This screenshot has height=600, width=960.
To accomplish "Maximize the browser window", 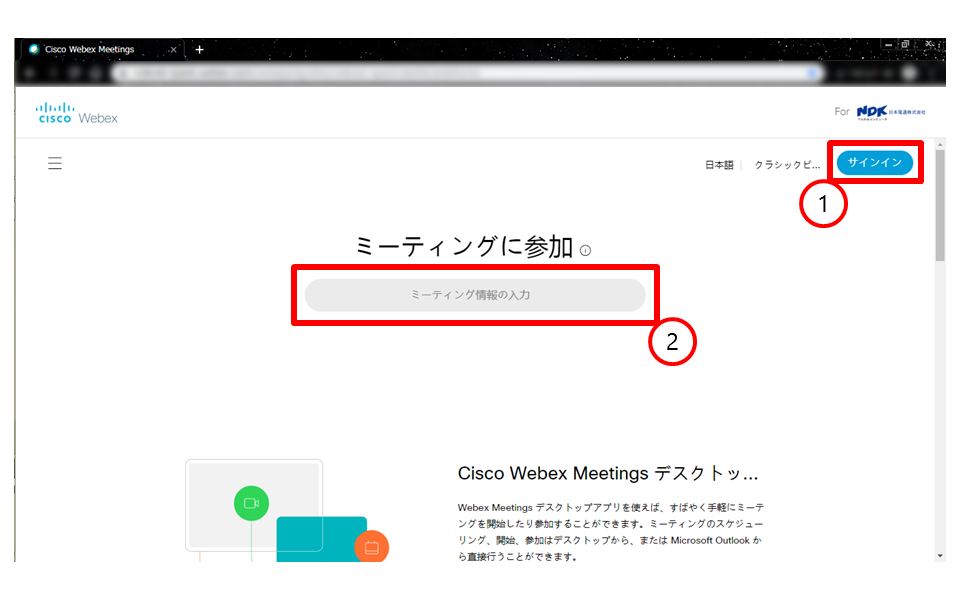I will tap(905, 44).
